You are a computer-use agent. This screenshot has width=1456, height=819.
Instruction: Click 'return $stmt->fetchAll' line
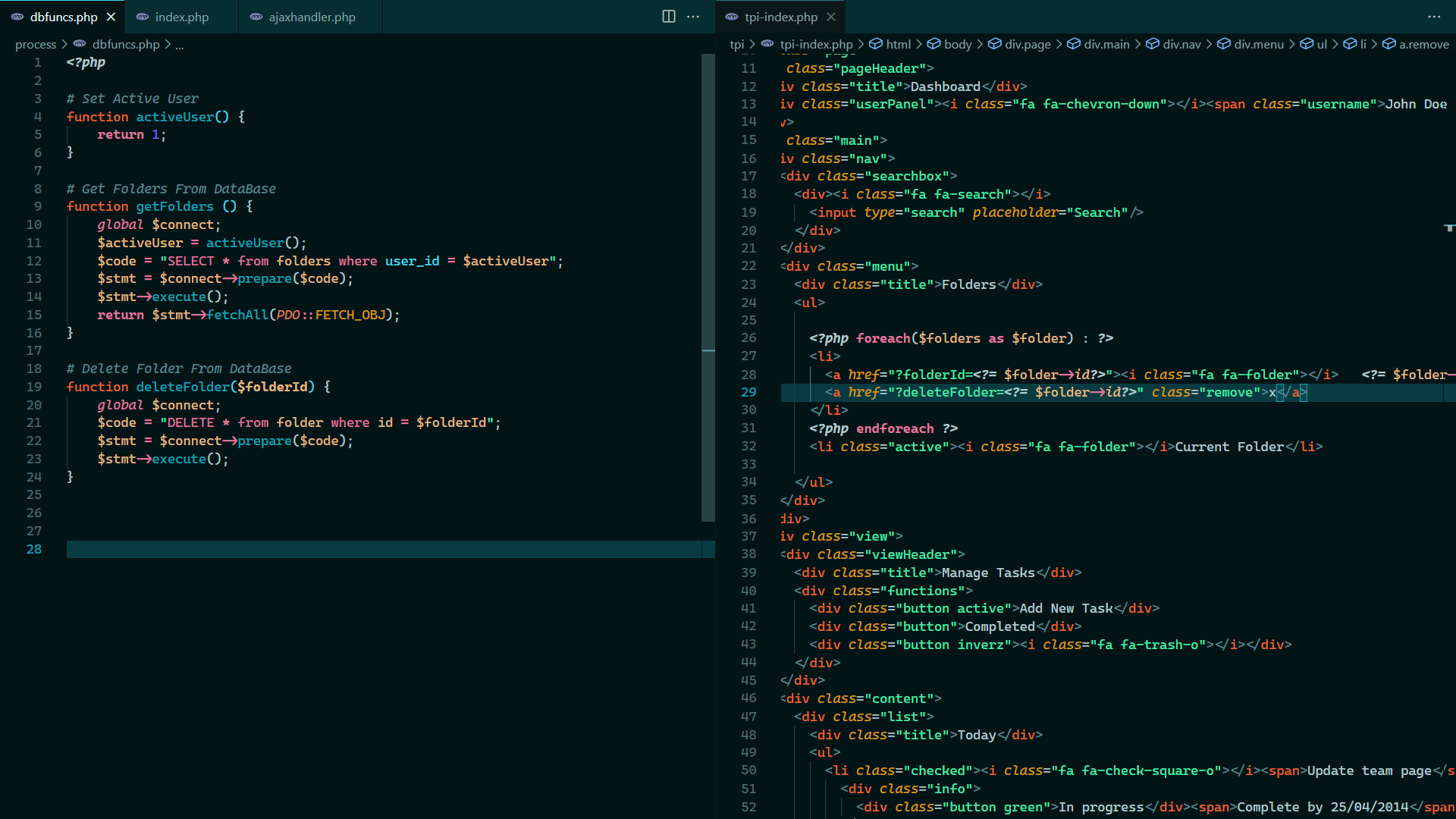248,315
